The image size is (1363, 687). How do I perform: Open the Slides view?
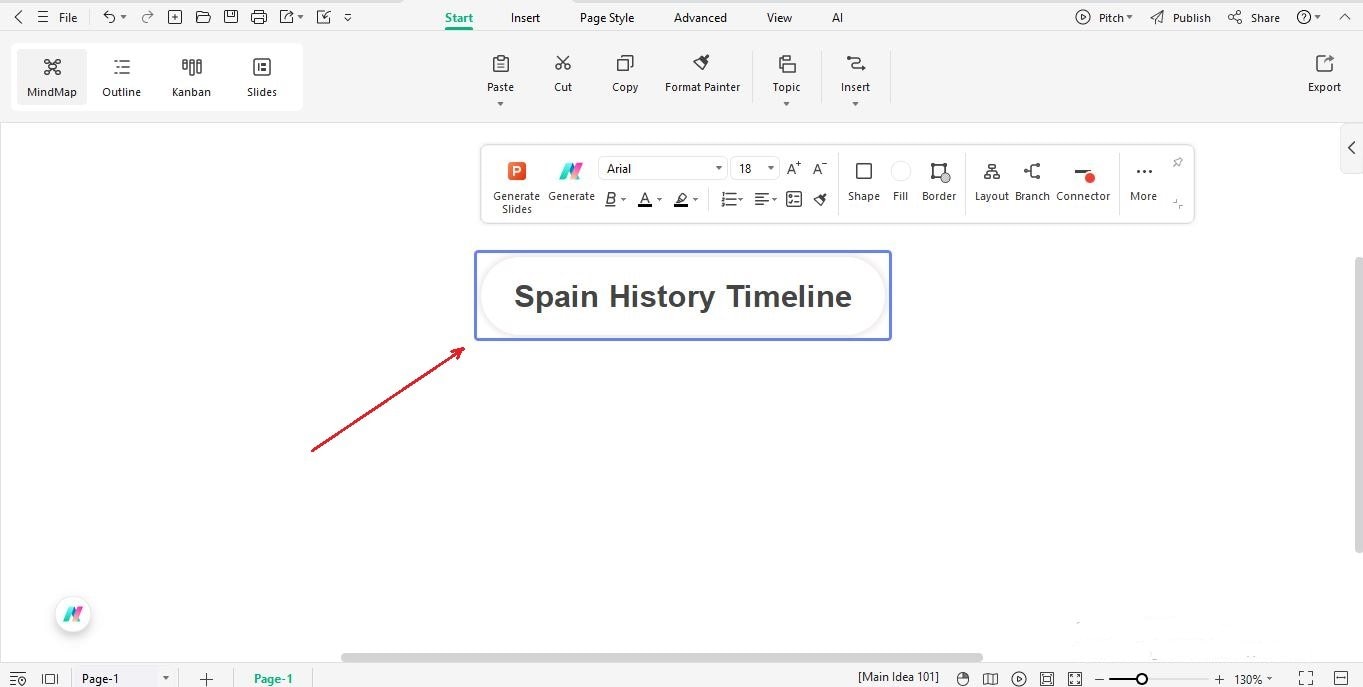tap(261, 75)
